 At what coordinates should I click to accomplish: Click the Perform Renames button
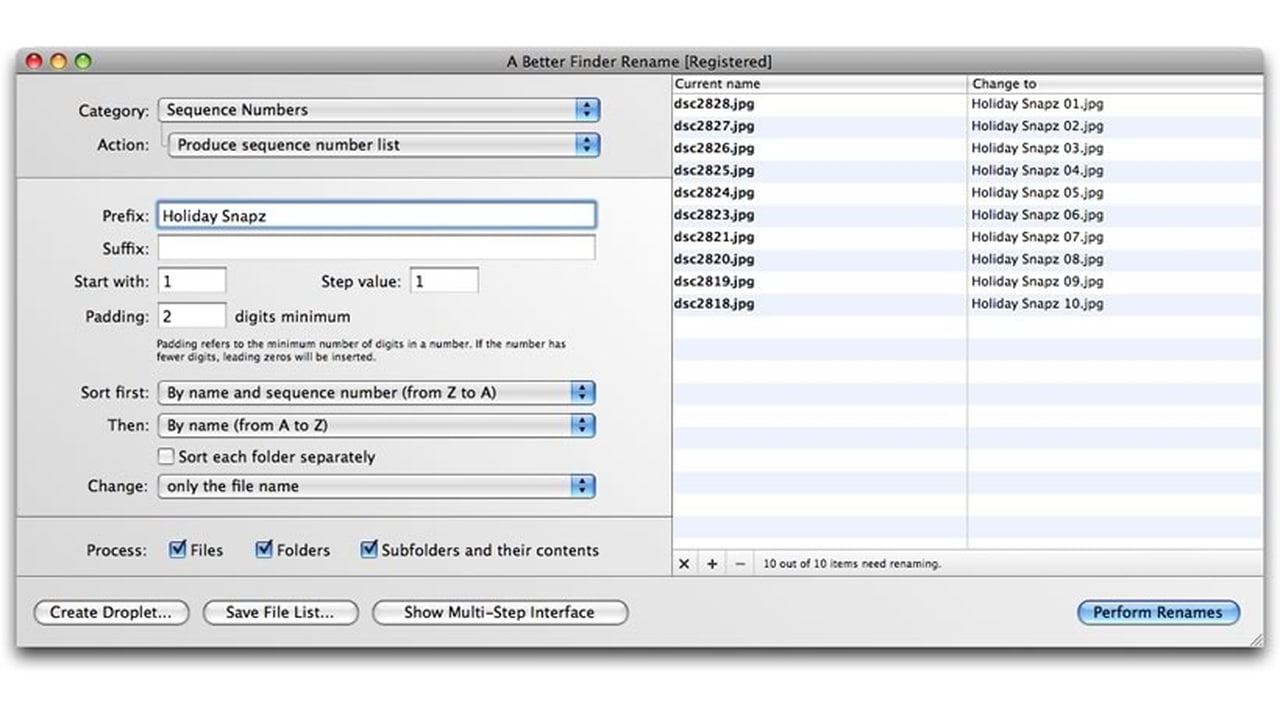1158,613
